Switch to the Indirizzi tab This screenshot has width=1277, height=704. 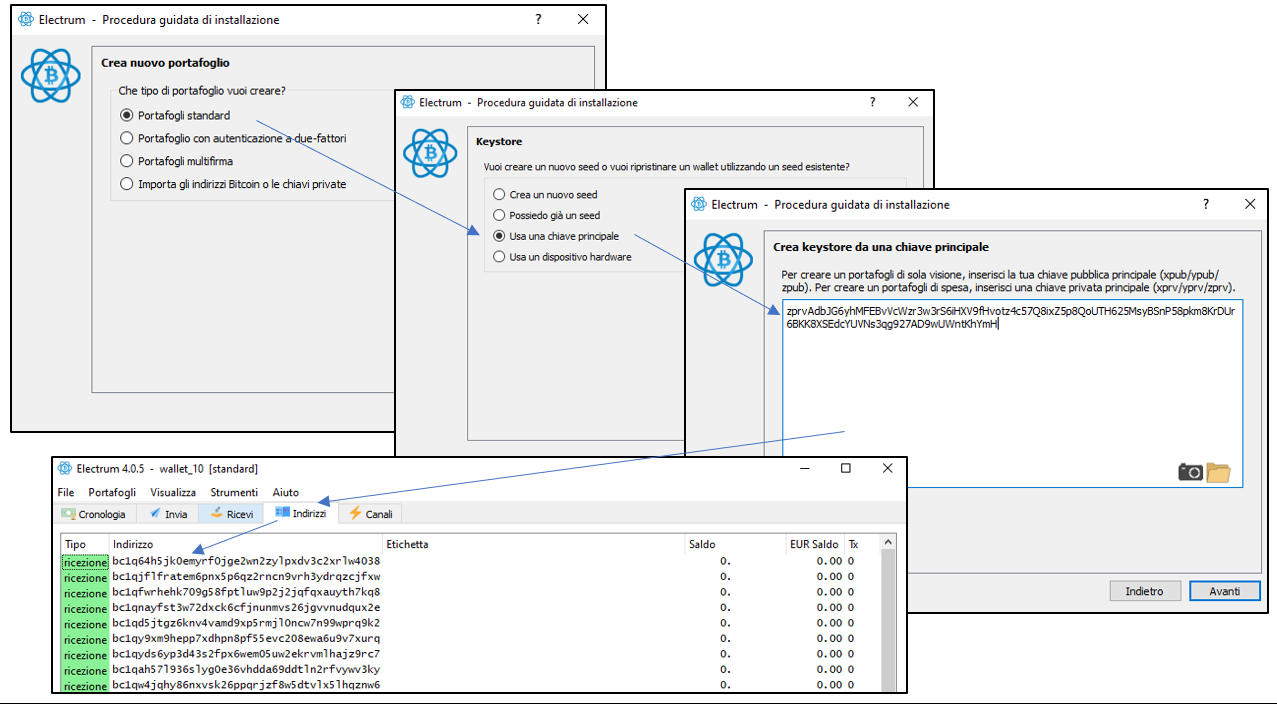(300, 513)
